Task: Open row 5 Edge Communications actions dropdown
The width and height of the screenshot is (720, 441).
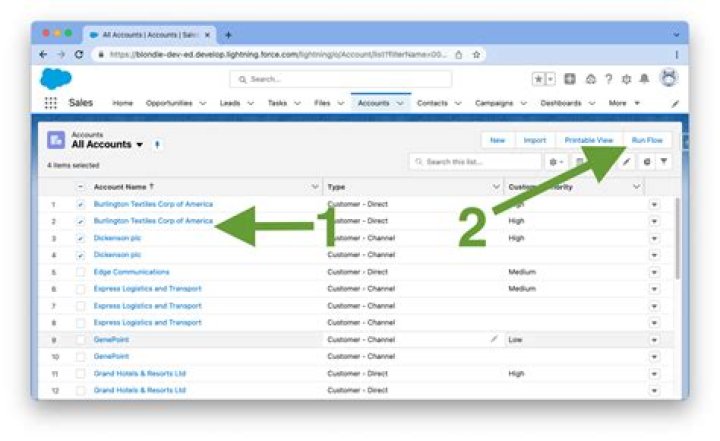Action: pyautogui.click(x=654, y=272)
